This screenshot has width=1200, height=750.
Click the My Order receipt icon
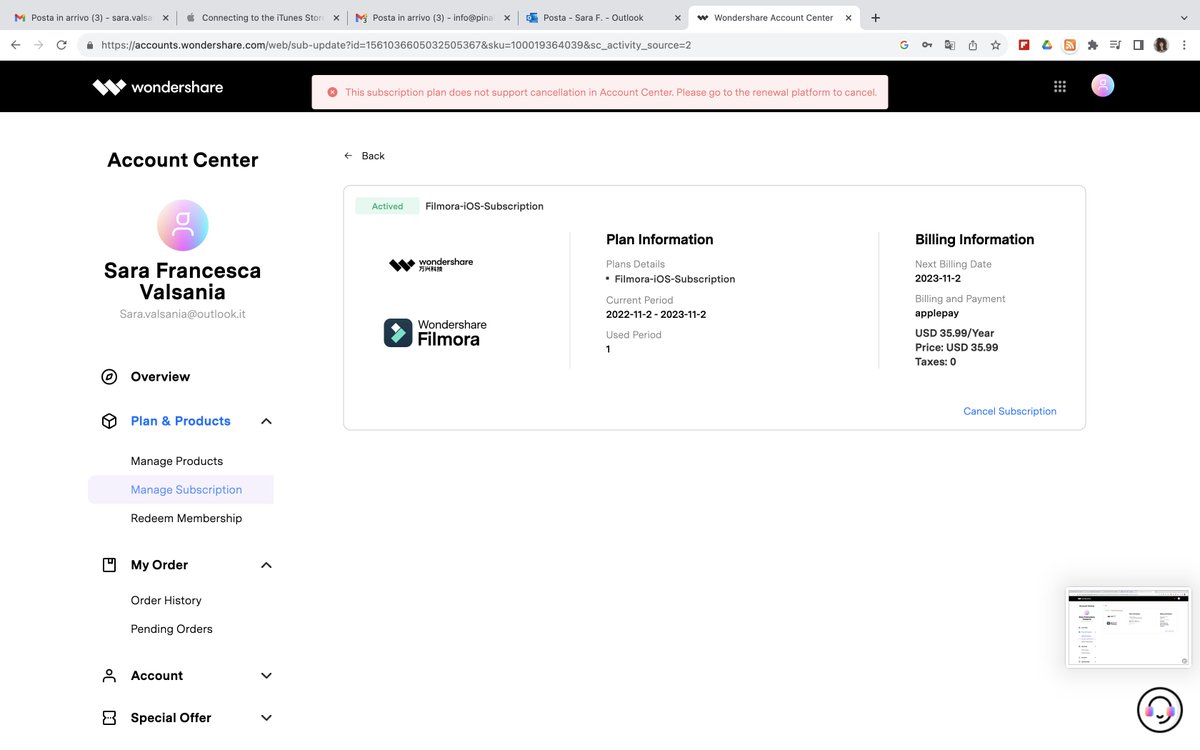pos(109,565)
